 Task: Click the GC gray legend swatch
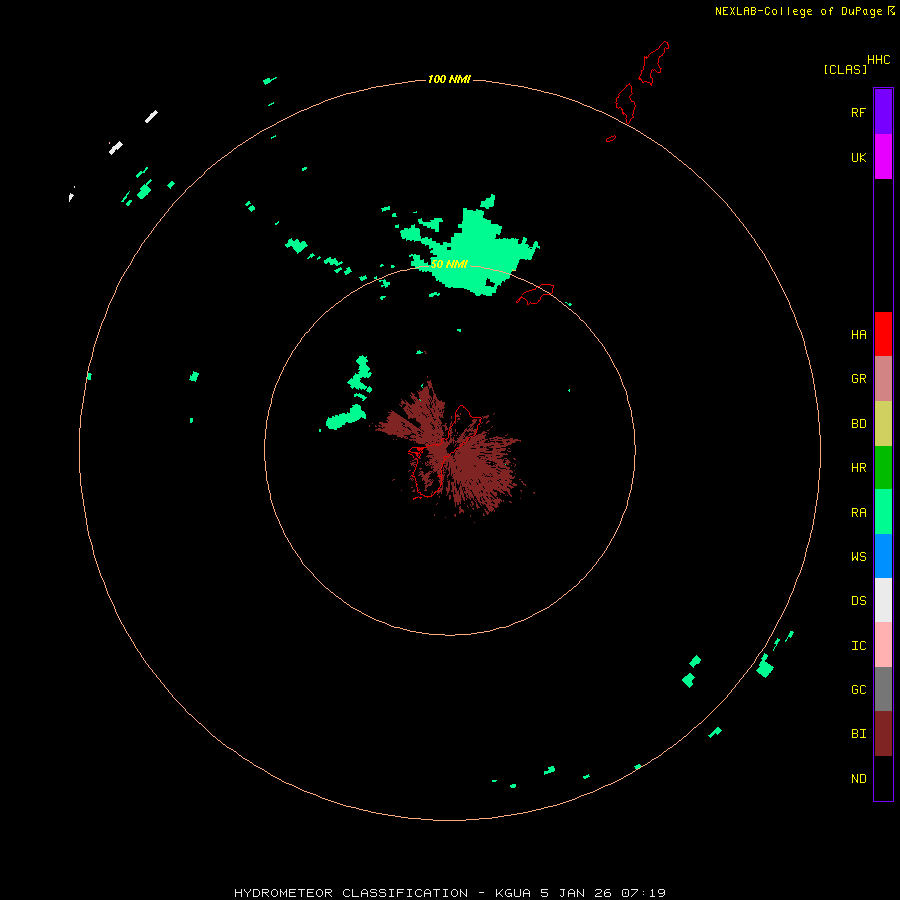(x=883, y=689)
